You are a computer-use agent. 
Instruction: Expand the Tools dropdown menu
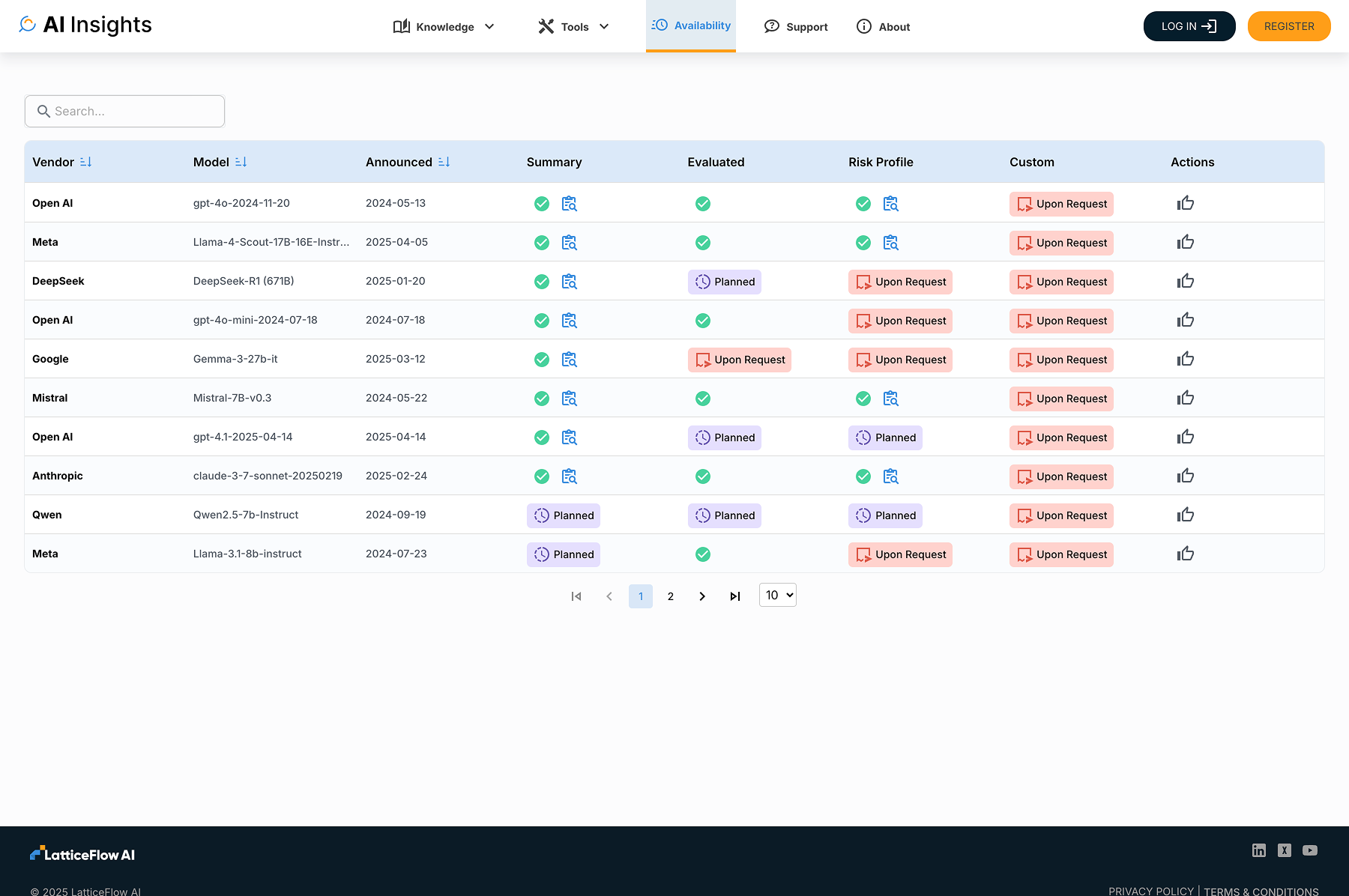573,27
